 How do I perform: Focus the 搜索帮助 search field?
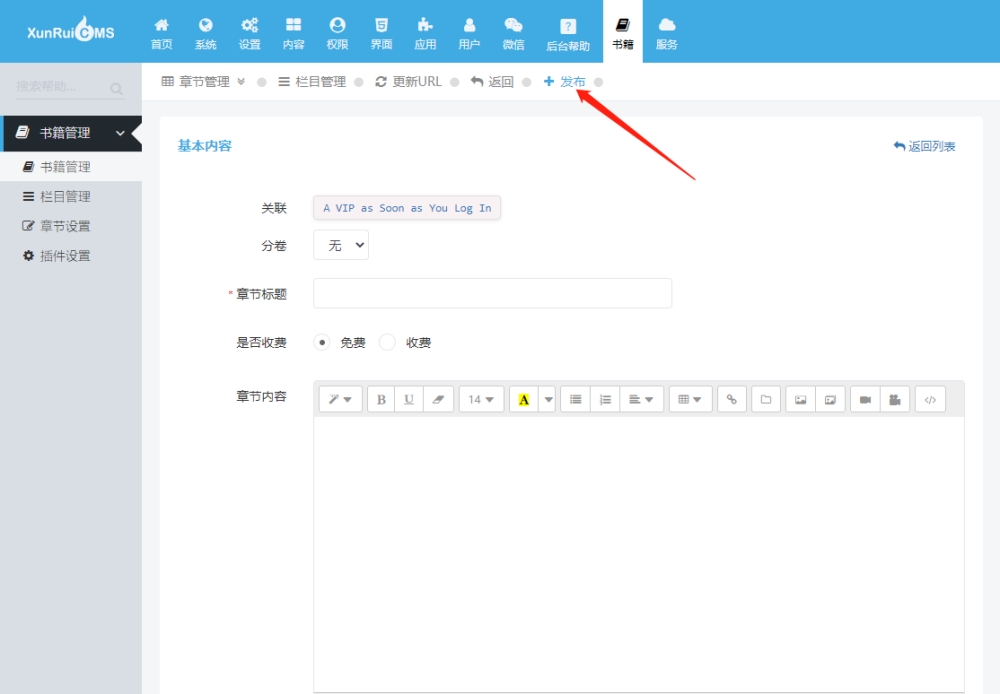[61, 87]
